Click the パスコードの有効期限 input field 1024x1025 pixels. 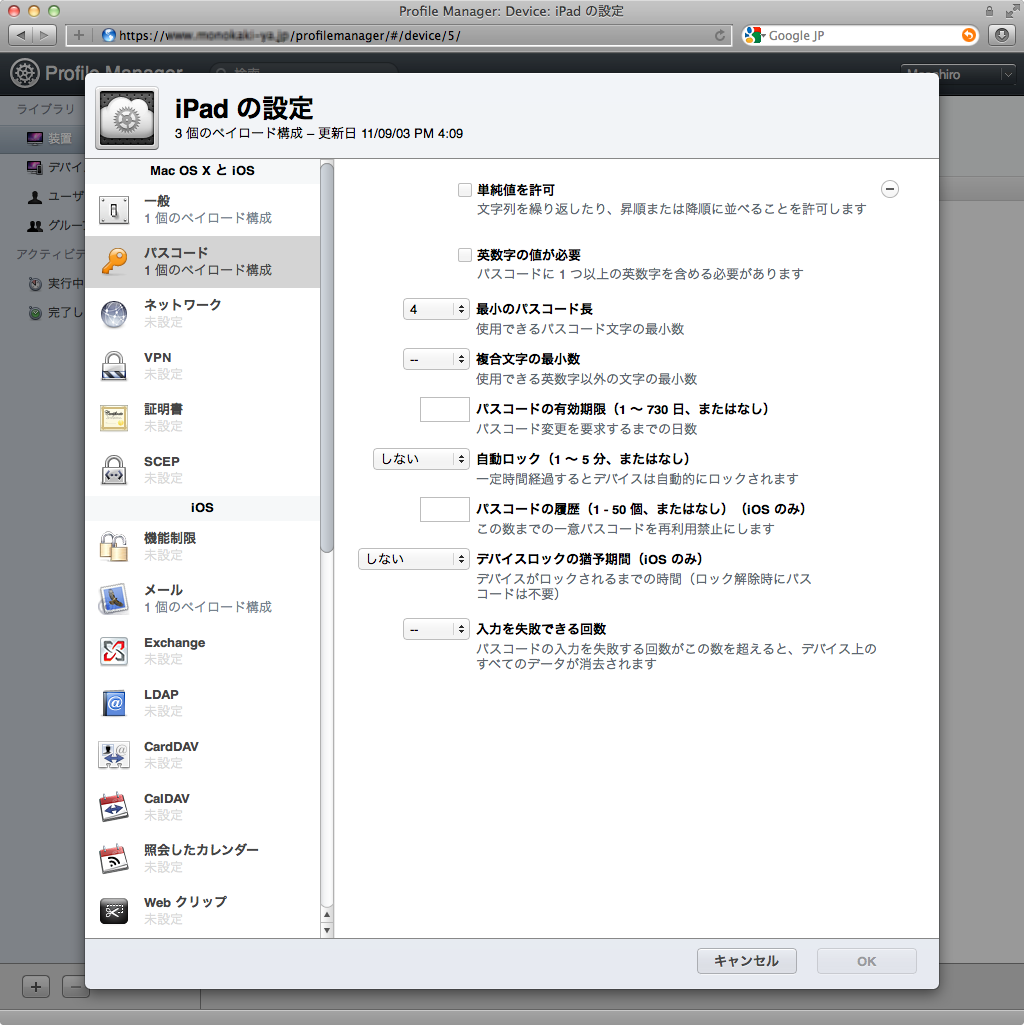click(x=445, y=409)
